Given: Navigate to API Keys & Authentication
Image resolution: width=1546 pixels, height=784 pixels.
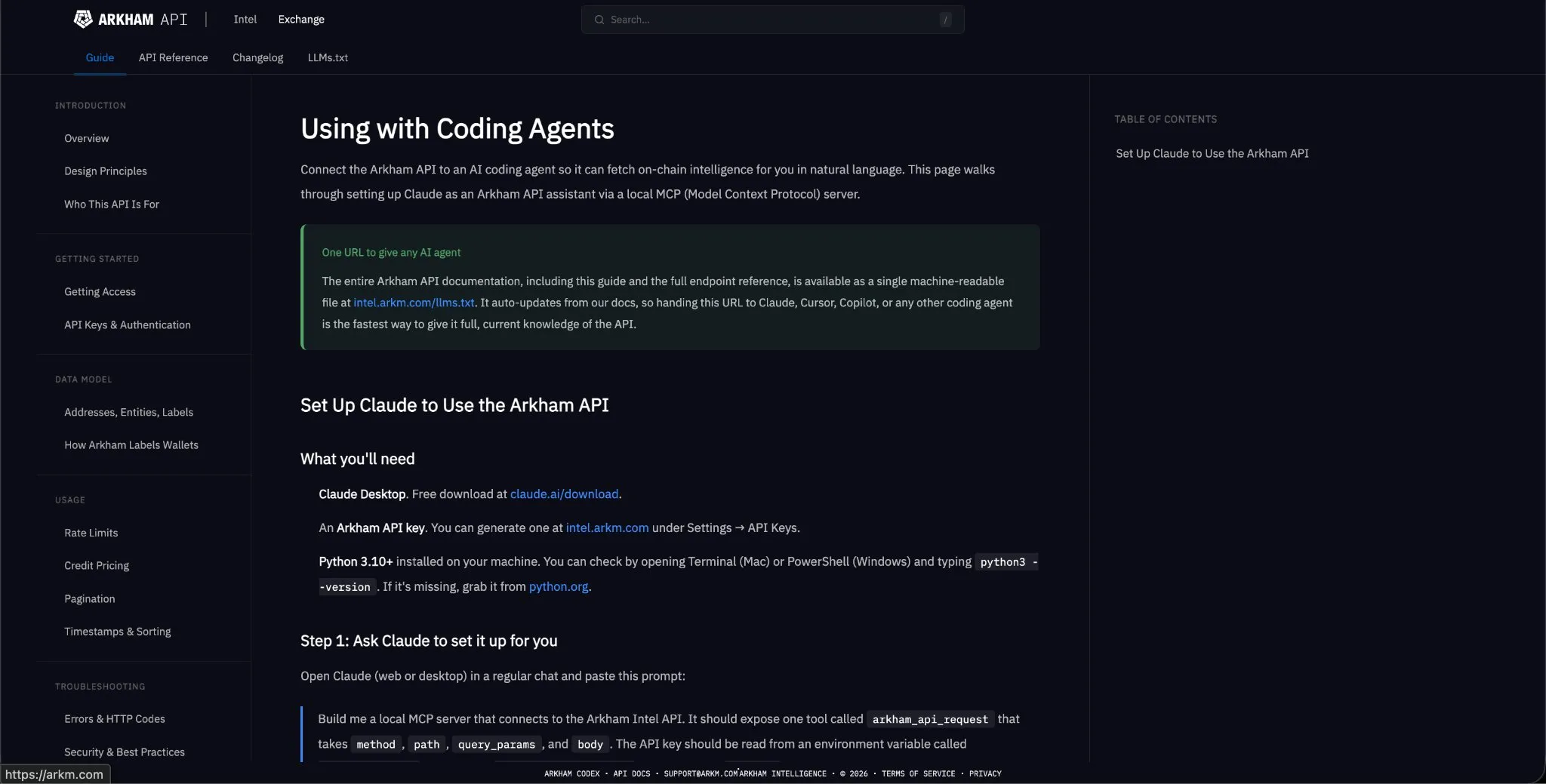Looking at the screenshot, I should [x=128, y=325].
